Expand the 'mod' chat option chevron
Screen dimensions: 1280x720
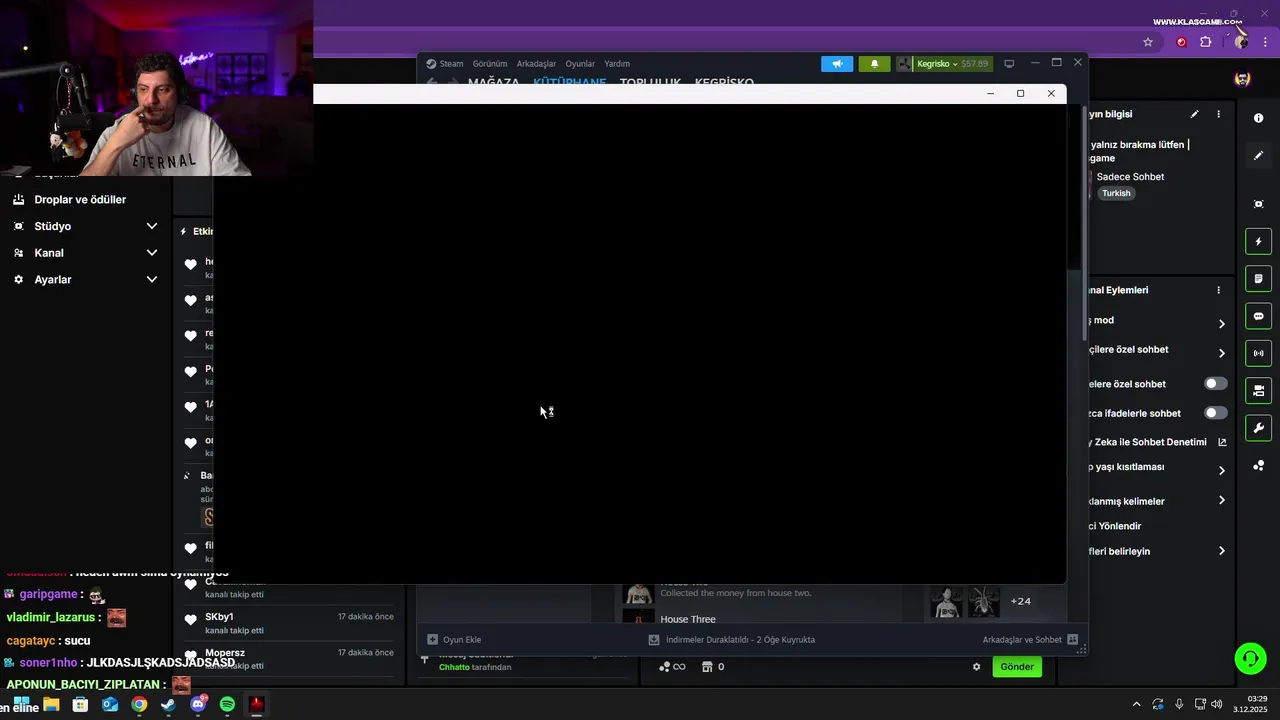[1221, 324]
